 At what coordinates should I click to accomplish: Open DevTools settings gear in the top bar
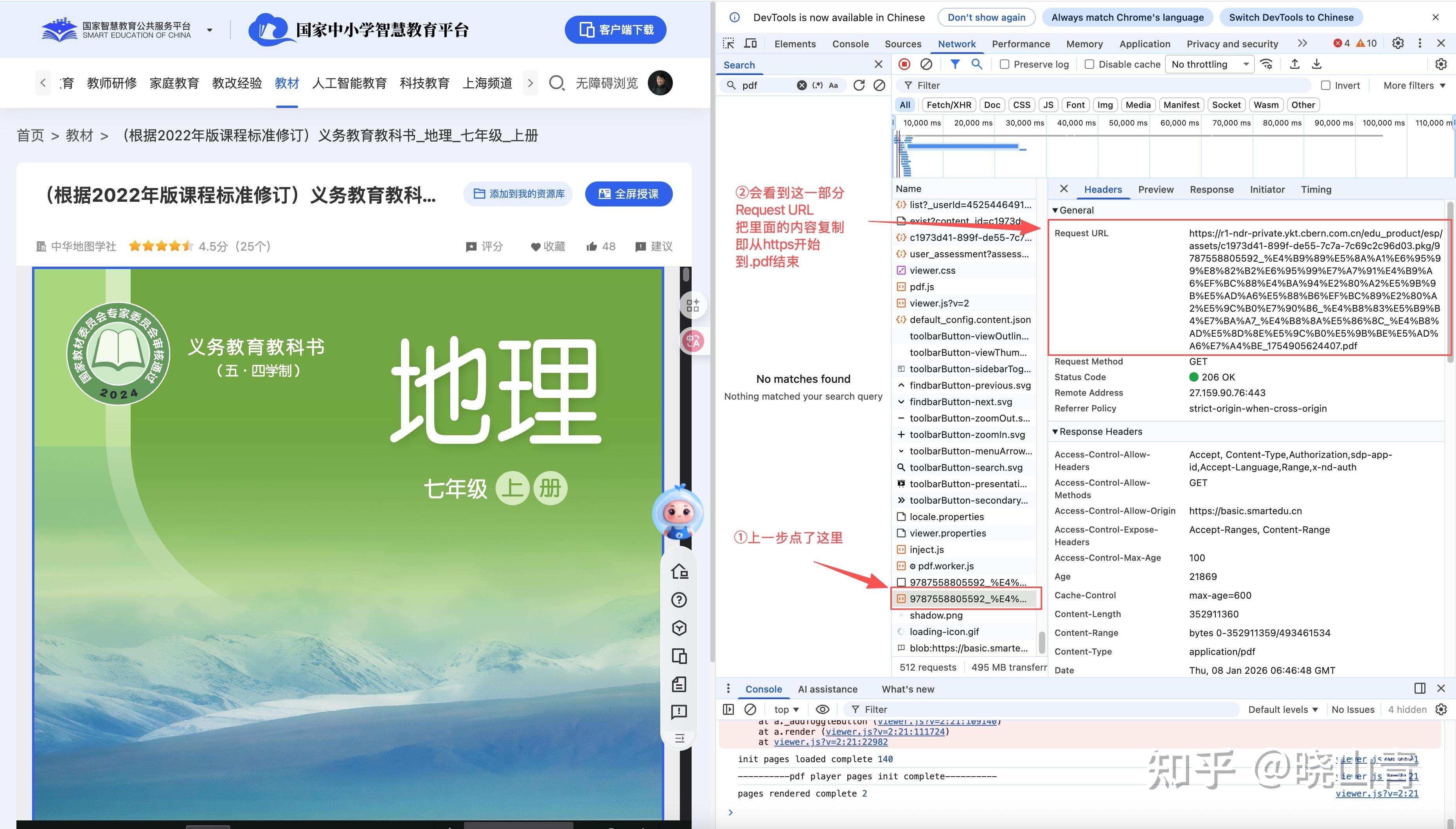click(x=1397, y=43)
